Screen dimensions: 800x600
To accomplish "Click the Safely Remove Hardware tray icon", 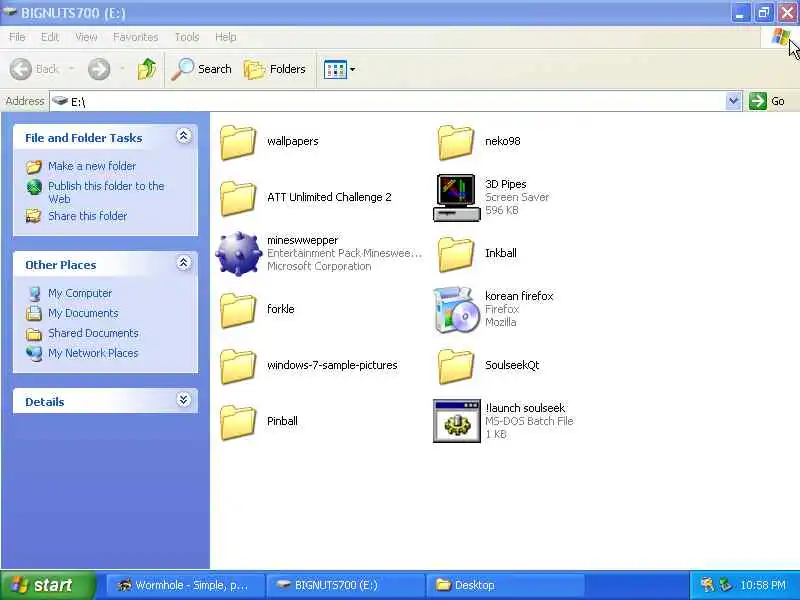I will pos(725,585).
